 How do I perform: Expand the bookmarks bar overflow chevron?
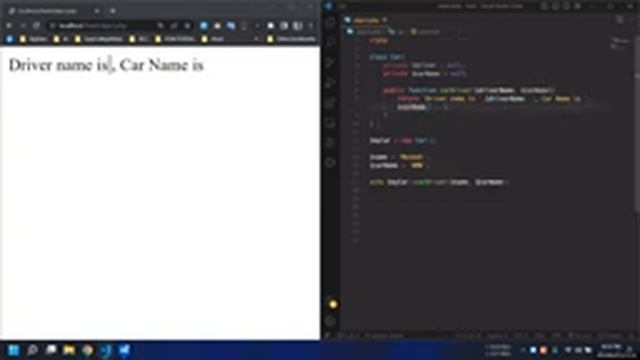point(256,39)
